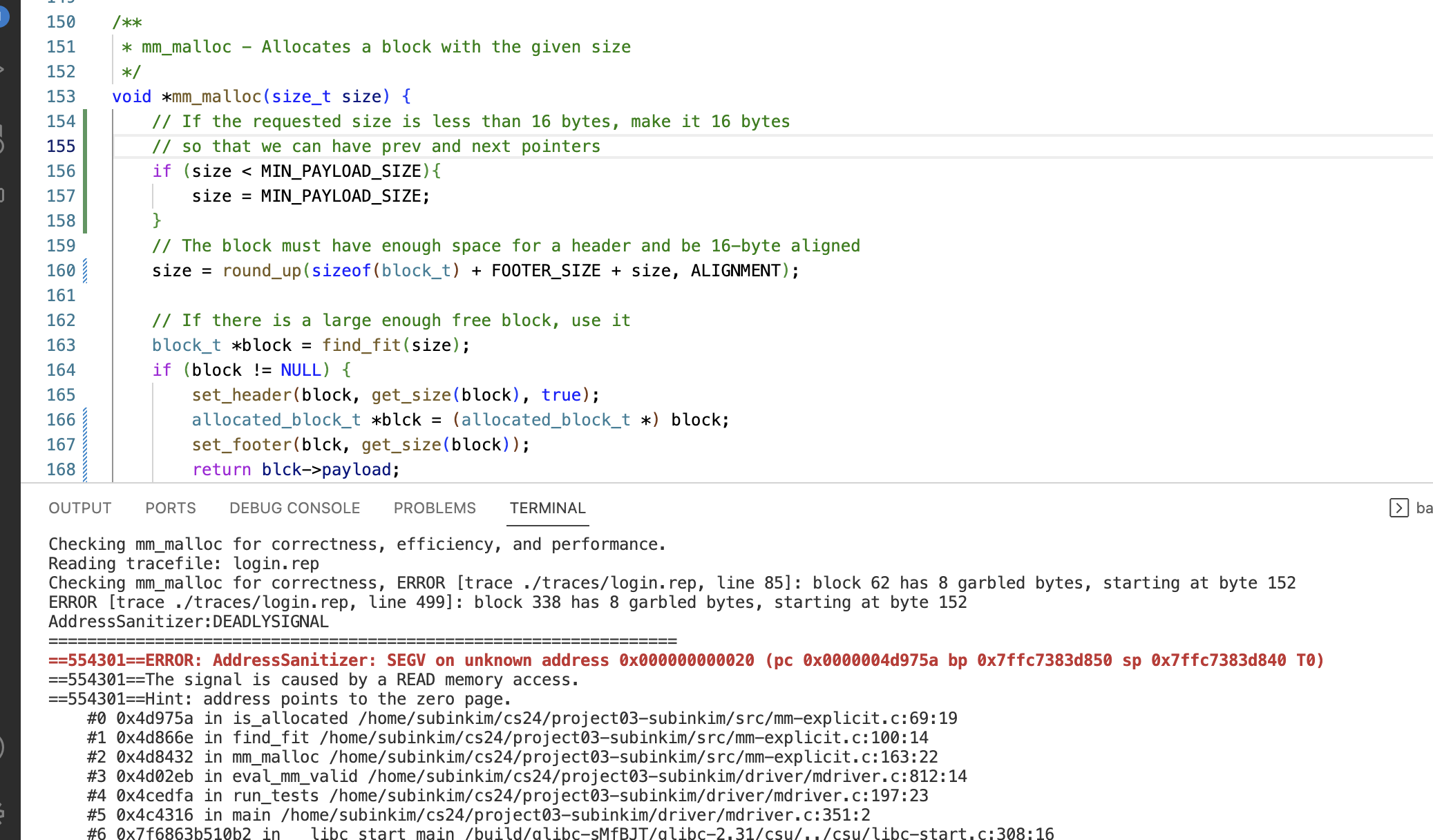Show the PROBLEMS panel tab
The image size is (1433, 840).
[435, 508]
